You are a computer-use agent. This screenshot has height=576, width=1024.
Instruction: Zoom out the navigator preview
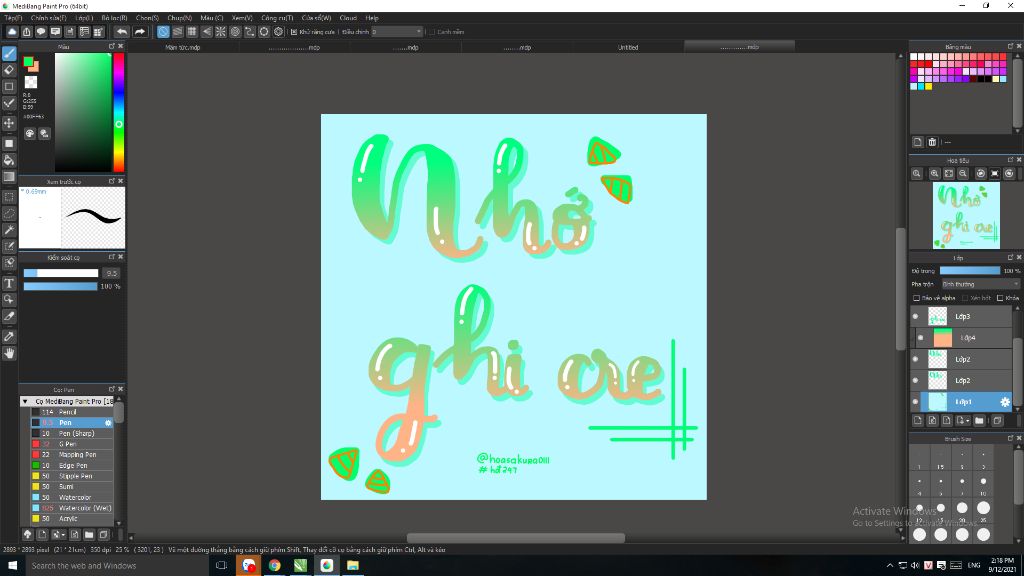(x=963, y=174)
